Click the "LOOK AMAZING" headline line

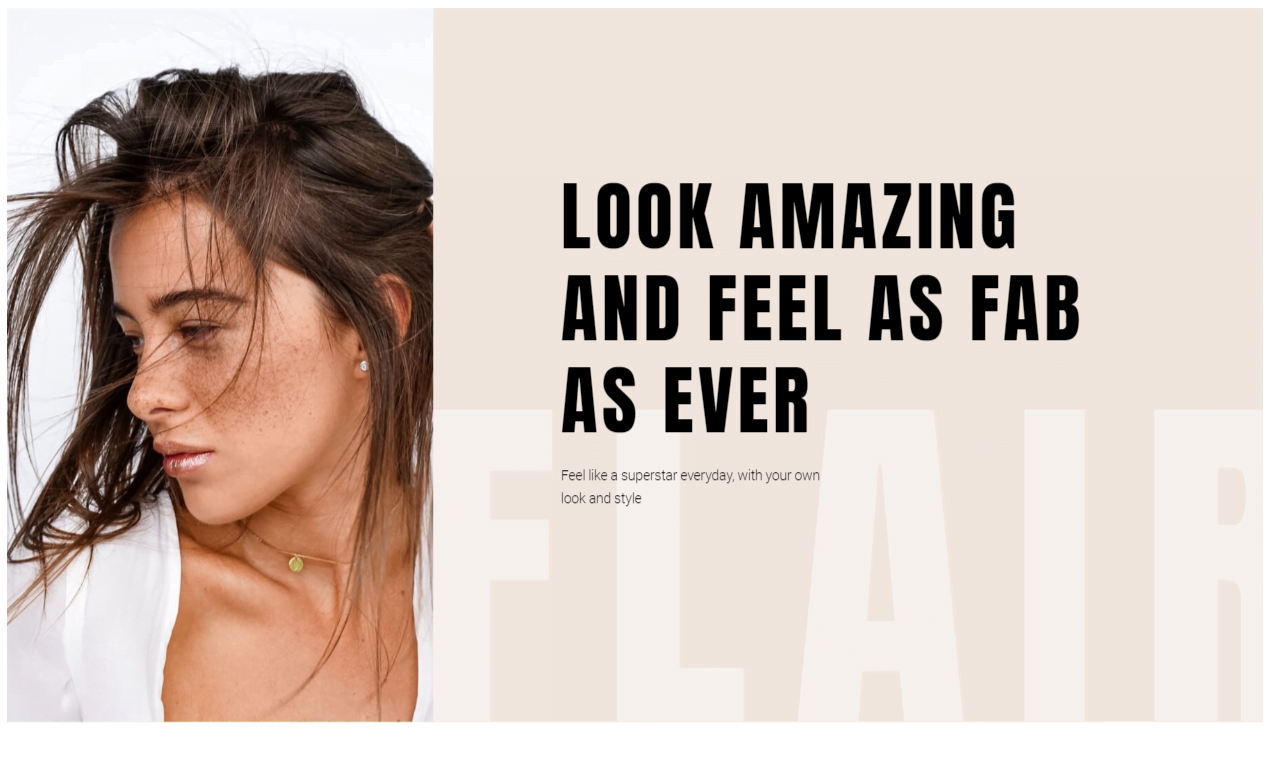789,216
